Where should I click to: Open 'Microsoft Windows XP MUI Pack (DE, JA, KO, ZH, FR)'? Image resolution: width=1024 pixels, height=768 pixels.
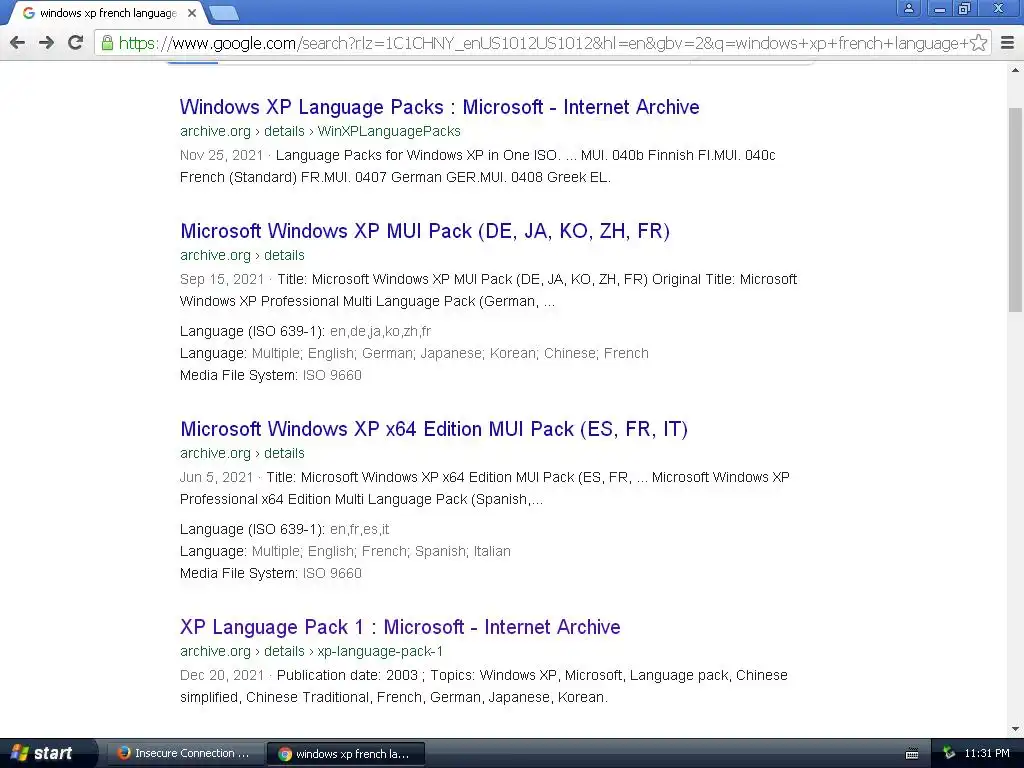click(425, 231)
